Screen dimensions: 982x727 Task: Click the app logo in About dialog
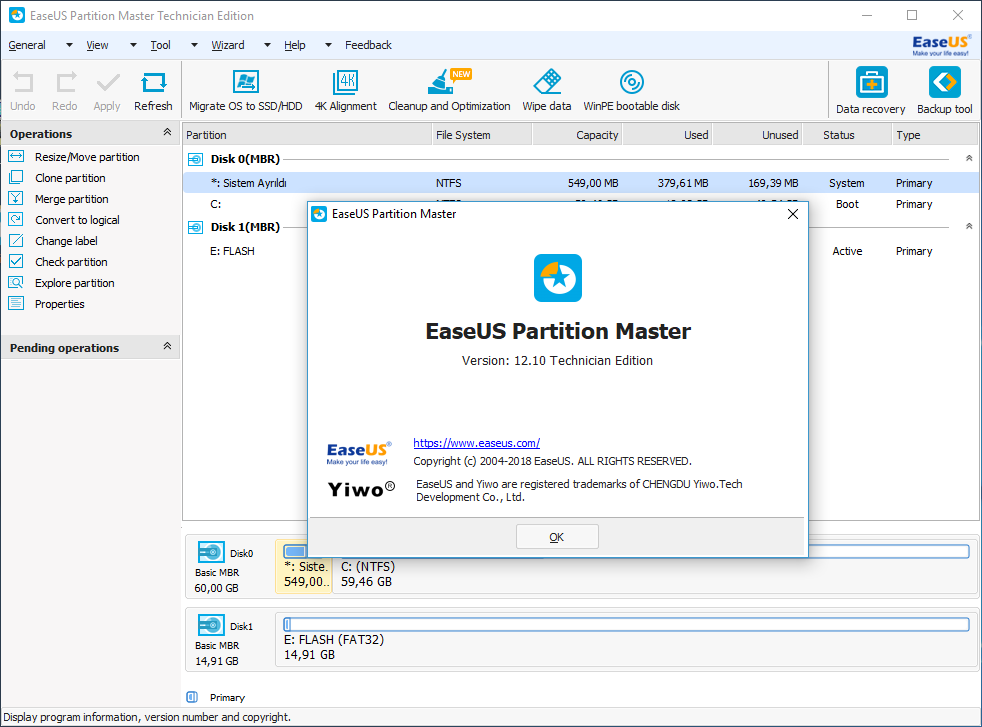[557, 277]
